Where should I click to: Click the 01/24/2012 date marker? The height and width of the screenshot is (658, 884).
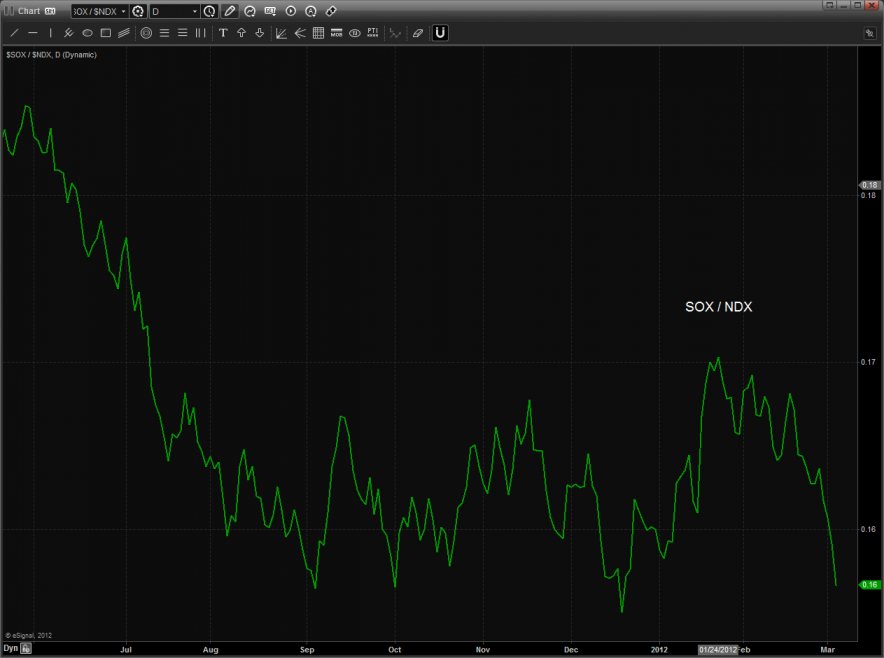(718, 649)
